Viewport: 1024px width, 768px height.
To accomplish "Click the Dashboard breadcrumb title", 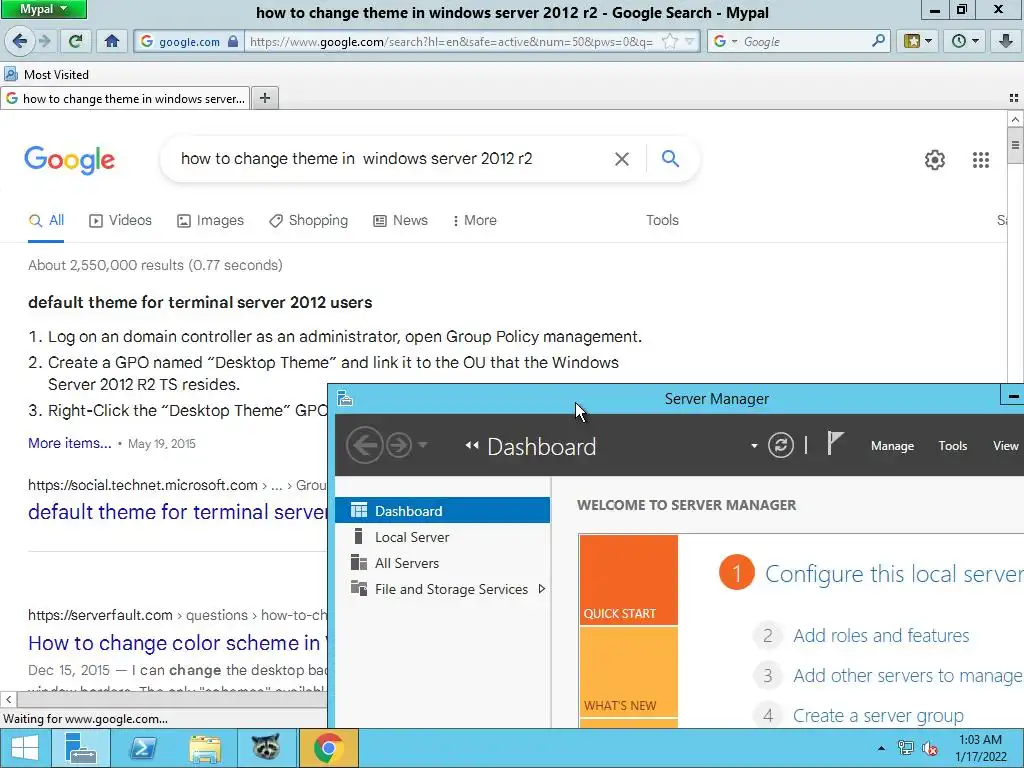I will (541, 447).
